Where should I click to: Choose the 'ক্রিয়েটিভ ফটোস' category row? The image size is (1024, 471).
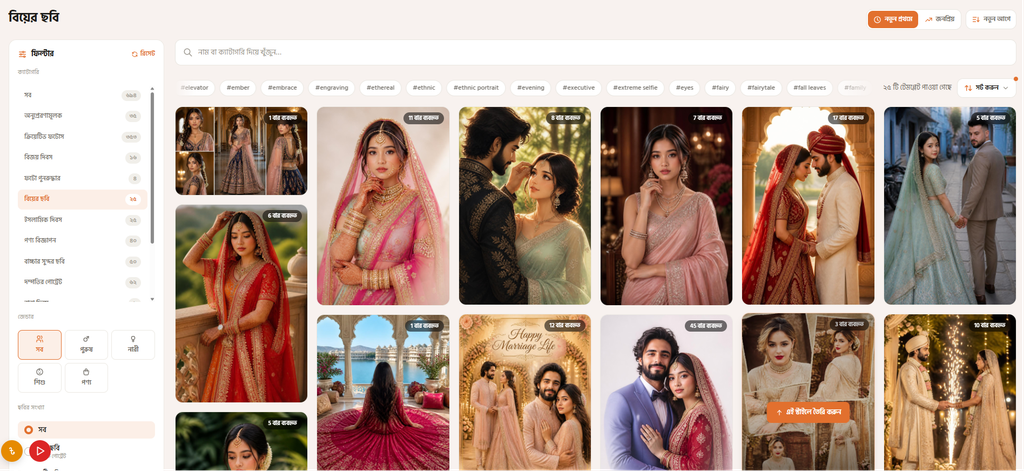pos(83,137)
